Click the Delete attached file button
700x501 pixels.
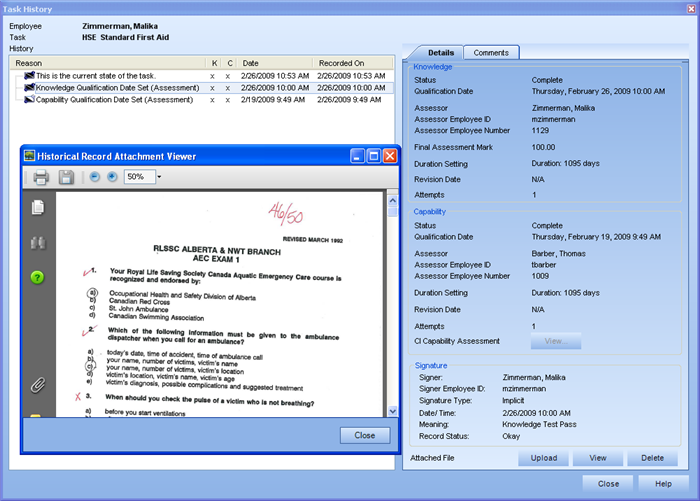tap(652, 458)
